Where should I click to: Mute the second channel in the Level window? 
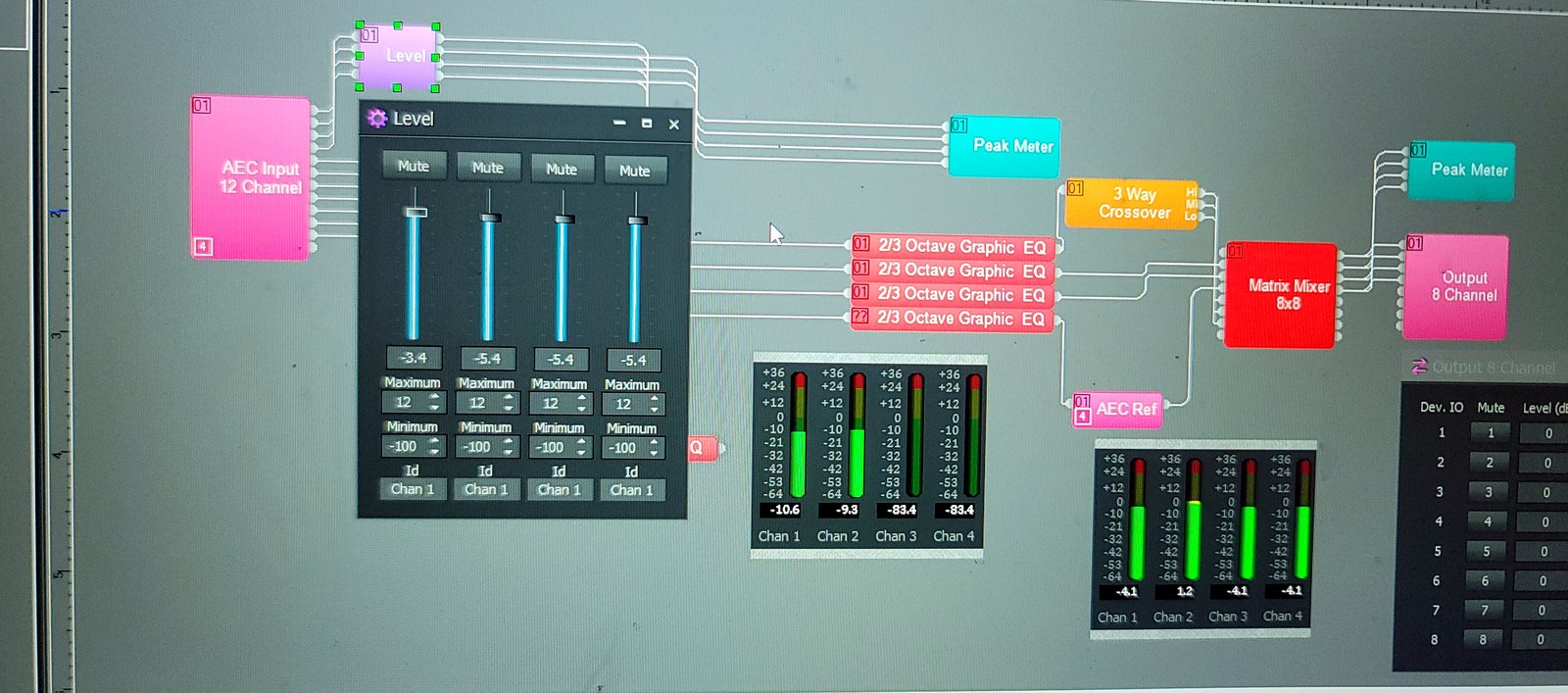pos(487,168)
